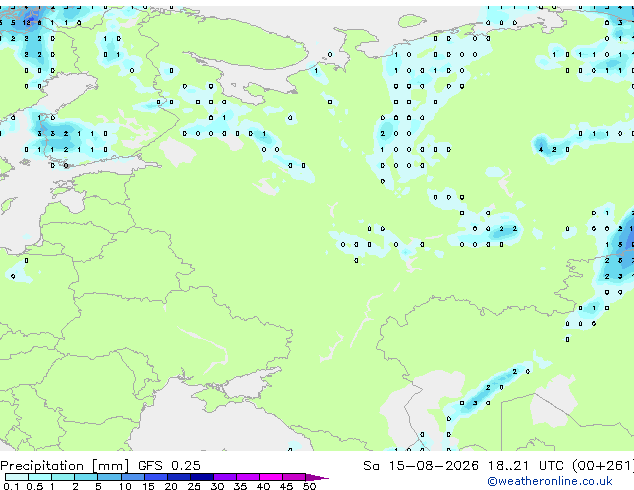Click the legend value label '40'
This screenshot has height=490, width=634.
coord(263,486)
